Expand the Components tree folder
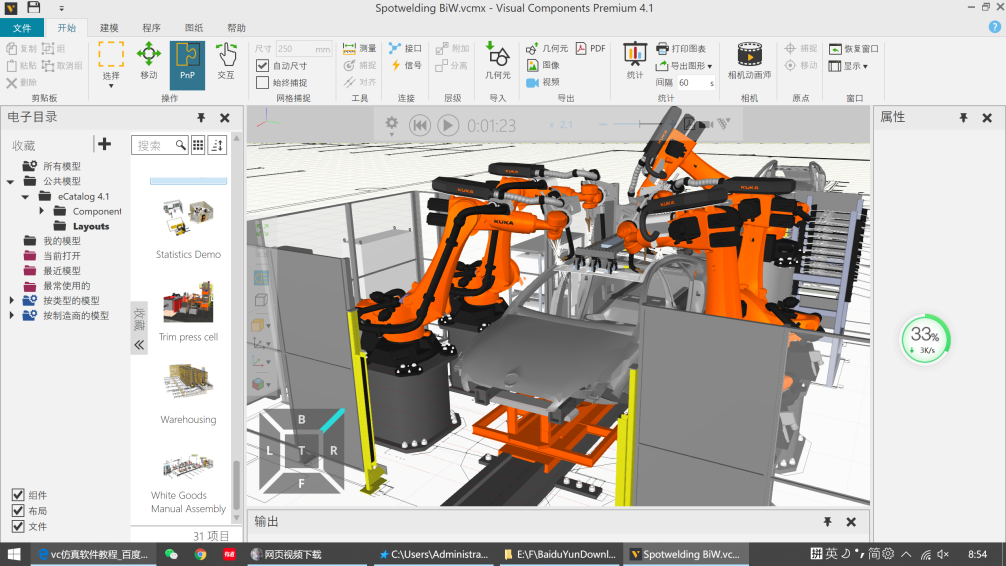The height and width of the screenshot is (566, 1006). pos(42,211)
